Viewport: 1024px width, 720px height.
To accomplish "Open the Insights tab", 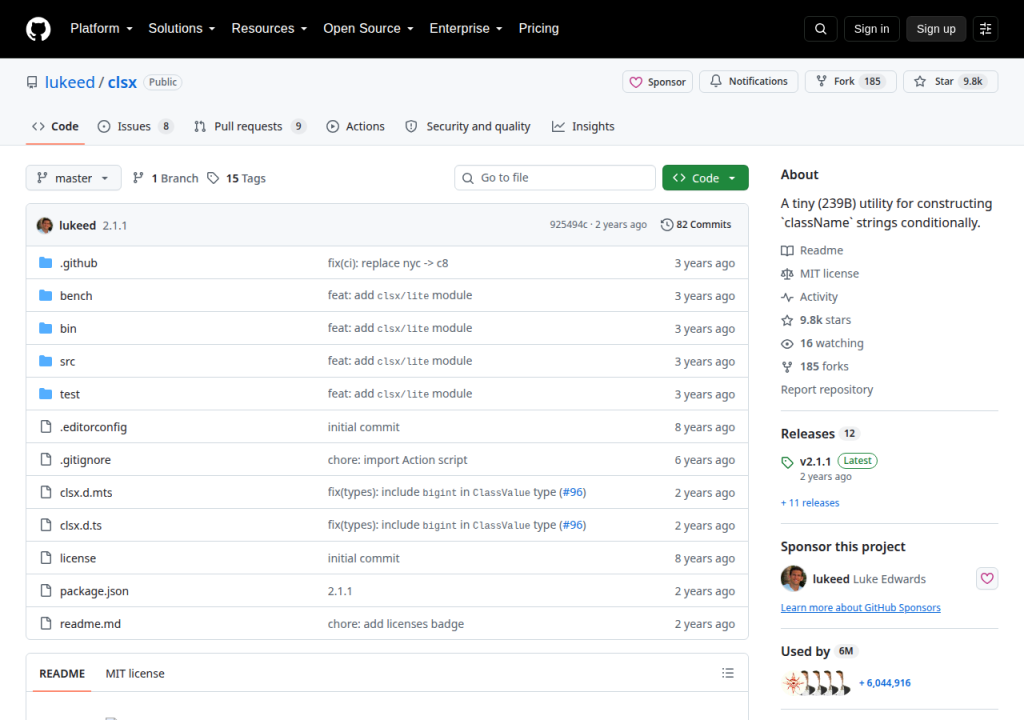I will tap(583, 127).
